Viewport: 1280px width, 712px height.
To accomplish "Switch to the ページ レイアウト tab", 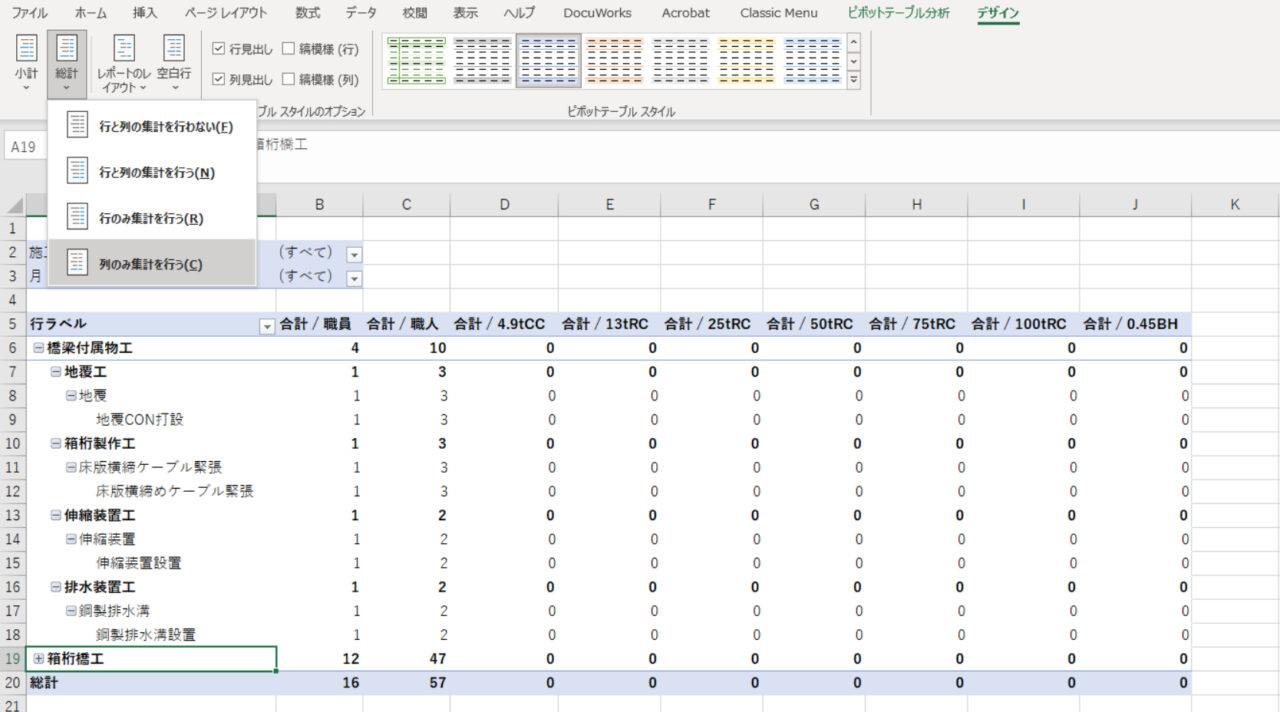I will [226, 13].
